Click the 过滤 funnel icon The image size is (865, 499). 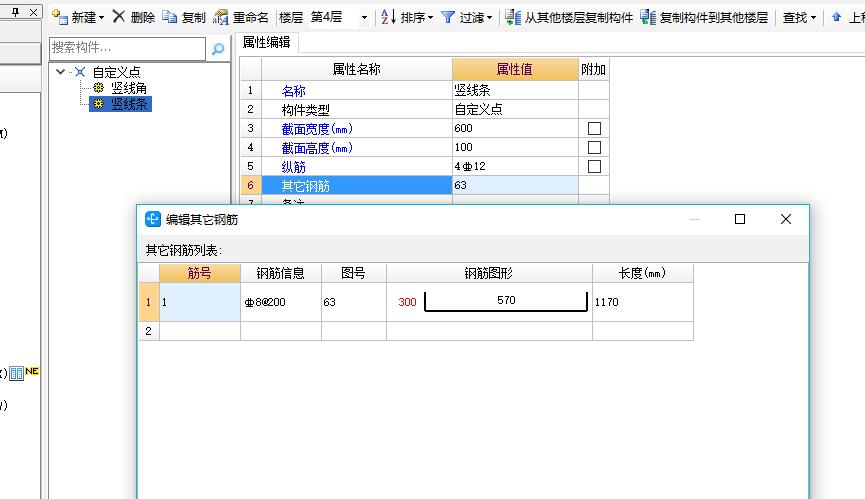click(x=448, y=18)
